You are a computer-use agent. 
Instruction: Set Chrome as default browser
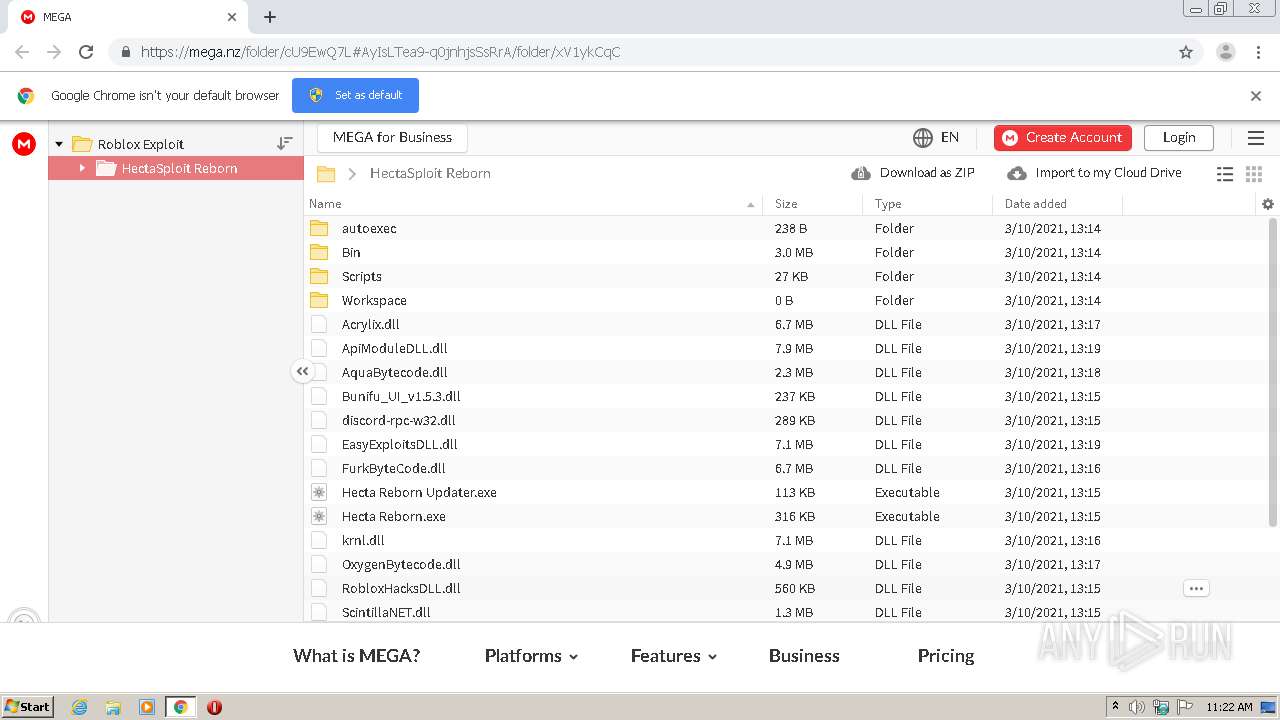(355, 95)
